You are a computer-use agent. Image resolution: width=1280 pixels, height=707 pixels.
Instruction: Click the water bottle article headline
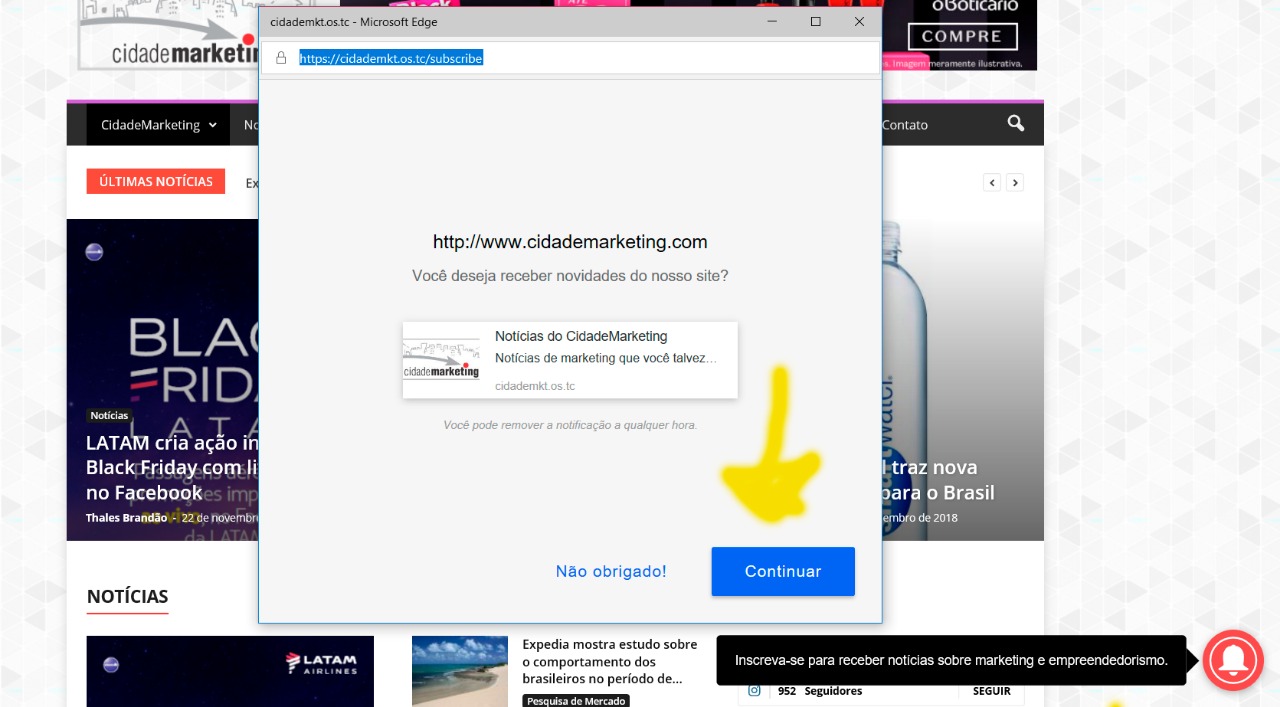[x=938, y=480]
